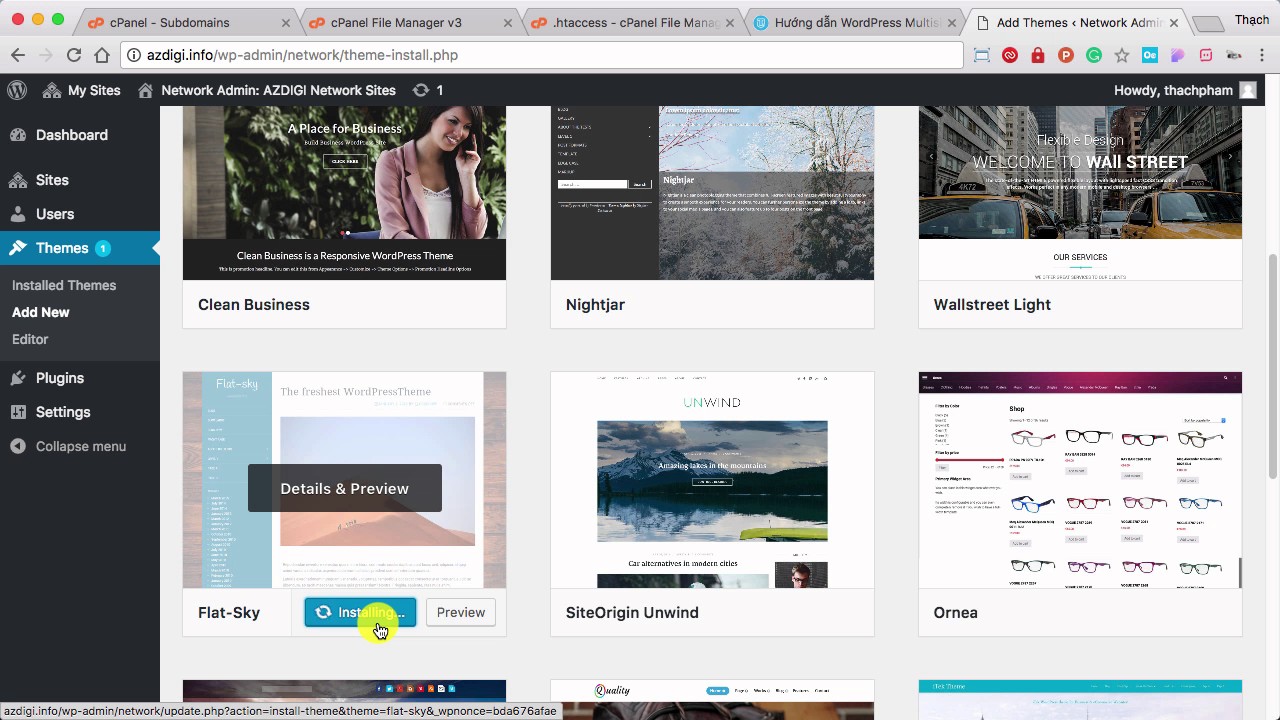
Task: Click Details & Preview on Flat-Sky
Action: click(345, 488)
